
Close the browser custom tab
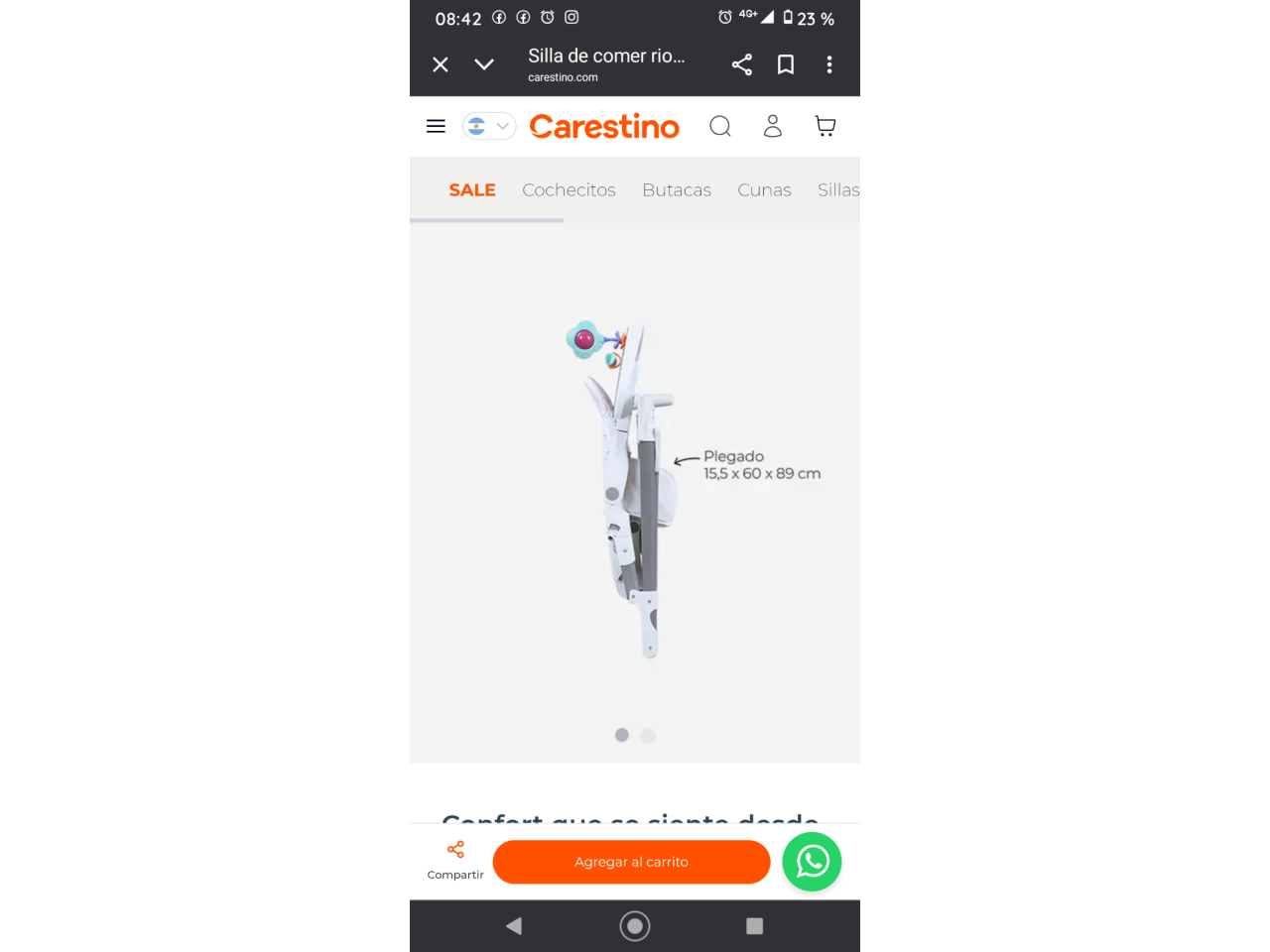tap(441, 64)
